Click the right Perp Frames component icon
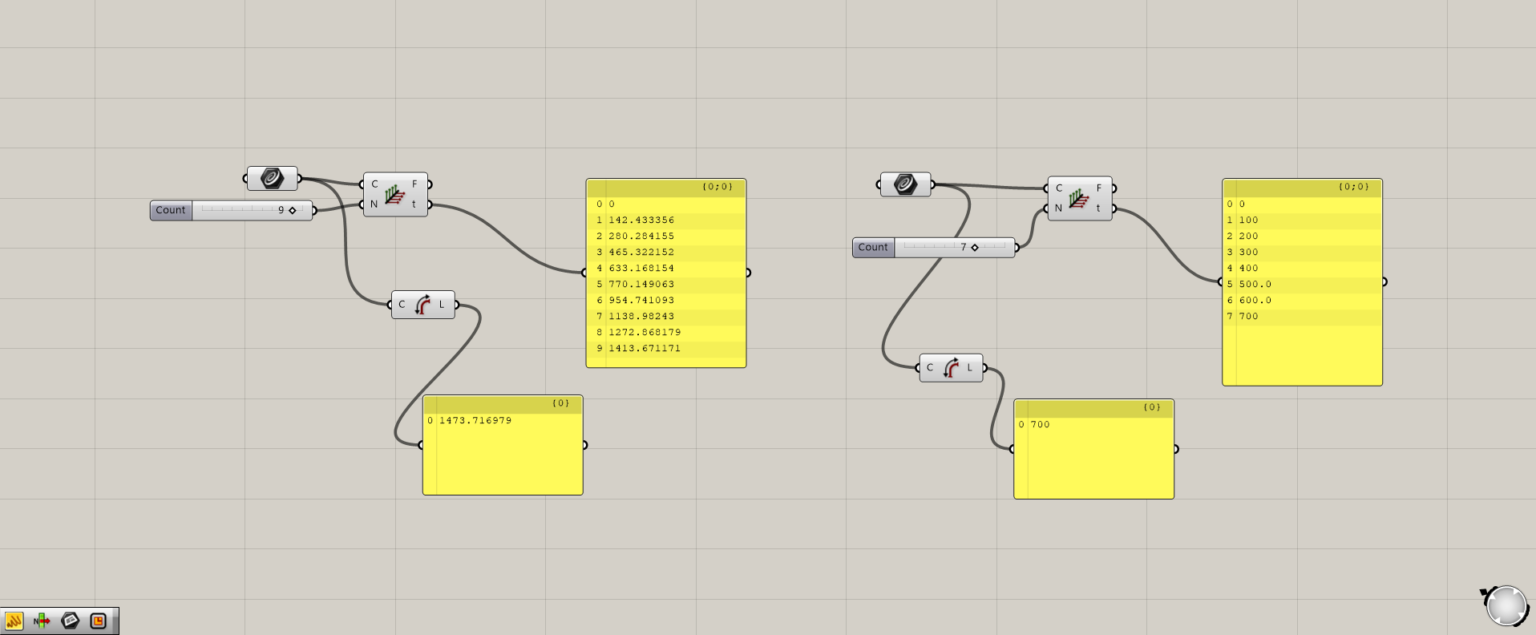Image resolution: width=1536 pixels, height=635 pixels. click(x=1079, y=201)
